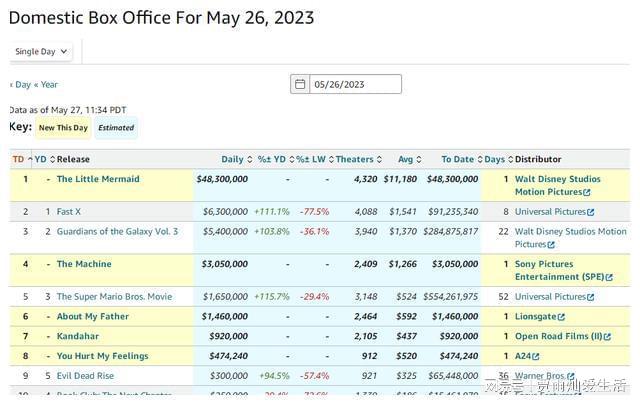Select the +111.1% YD change for Fast X
640x405 pixels.
(271, 211)
